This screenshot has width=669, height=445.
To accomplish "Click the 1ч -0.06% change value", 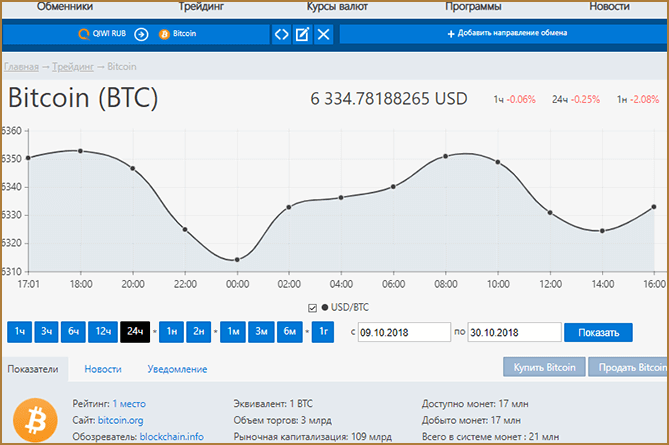I will point(515,99).
